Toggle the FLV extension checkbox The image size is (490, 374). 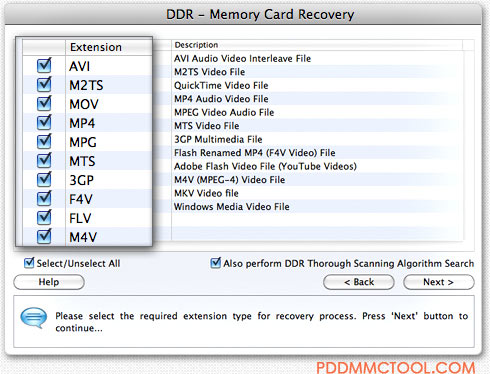pyautogui.click(x=44, y=218)
